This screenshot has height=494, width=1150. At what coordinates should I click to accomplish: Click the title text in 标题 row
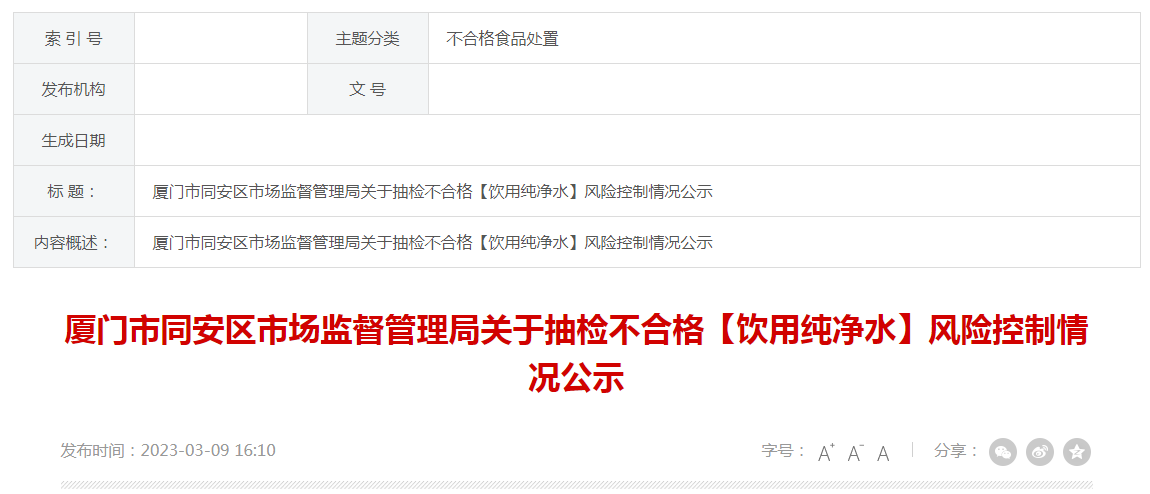click(432, 192)
